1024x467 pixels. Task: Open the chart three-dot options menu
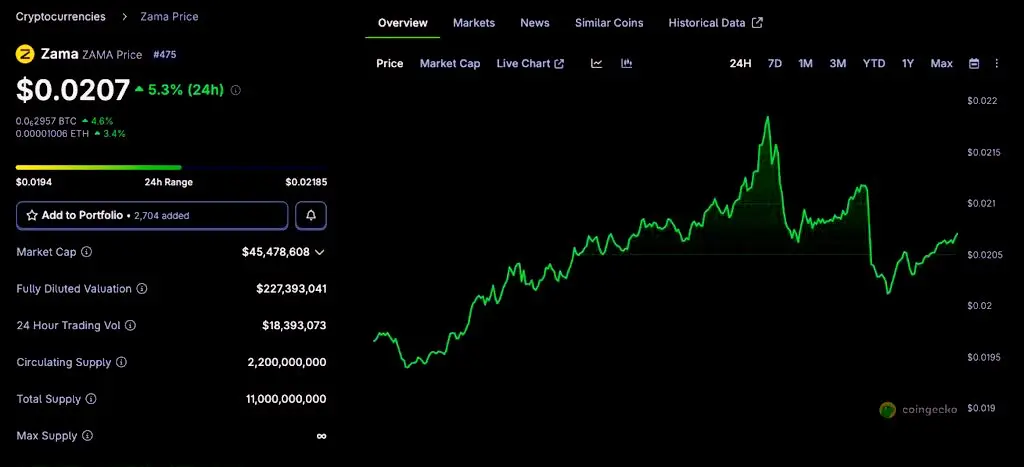click(997, 63)
